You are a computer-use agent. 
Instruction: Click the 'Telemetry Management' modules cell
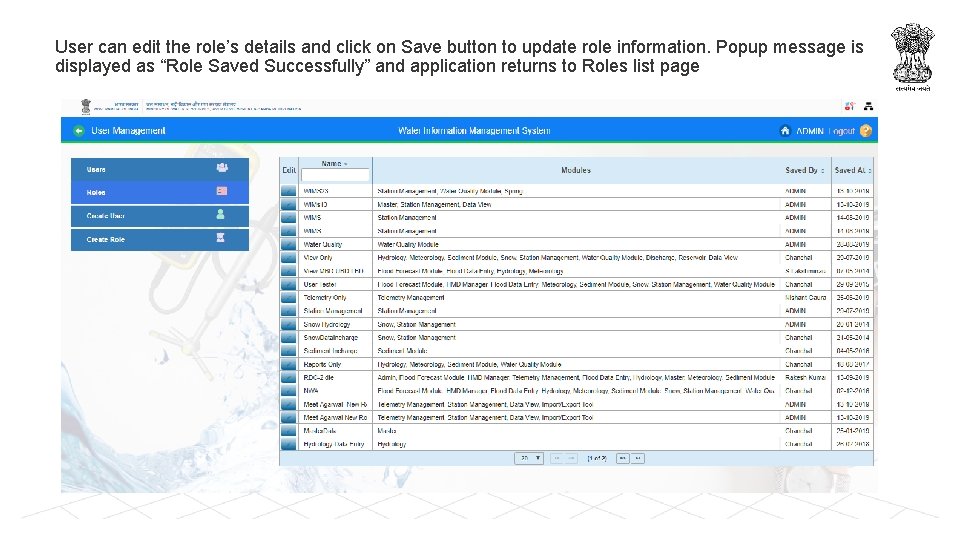(411, 298)
